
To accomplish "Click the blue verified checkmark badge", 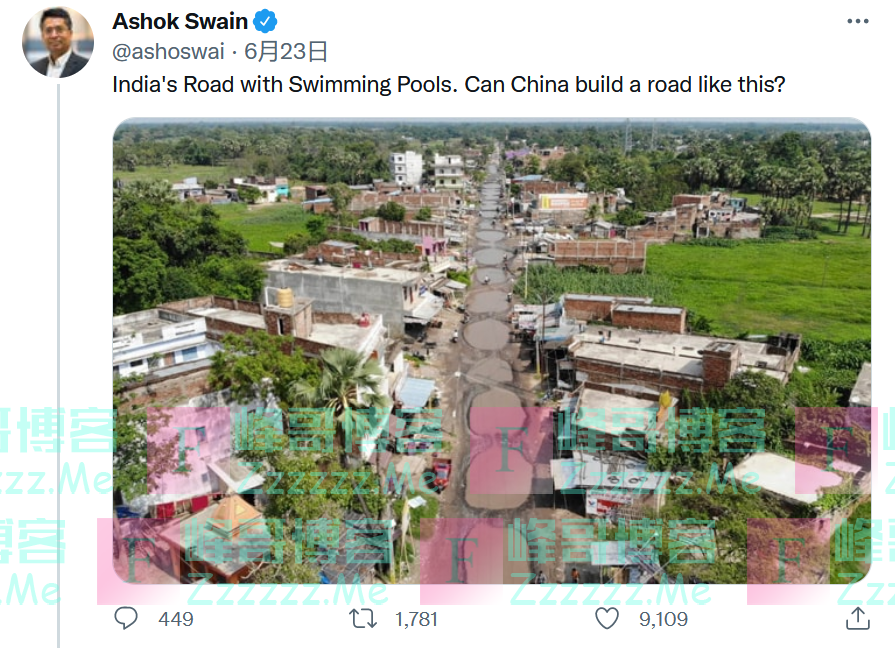I will (262, 20).
